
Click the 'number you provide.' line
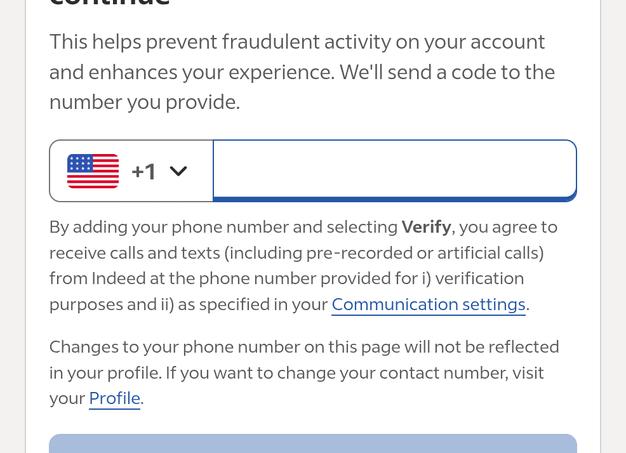(145, 103)
